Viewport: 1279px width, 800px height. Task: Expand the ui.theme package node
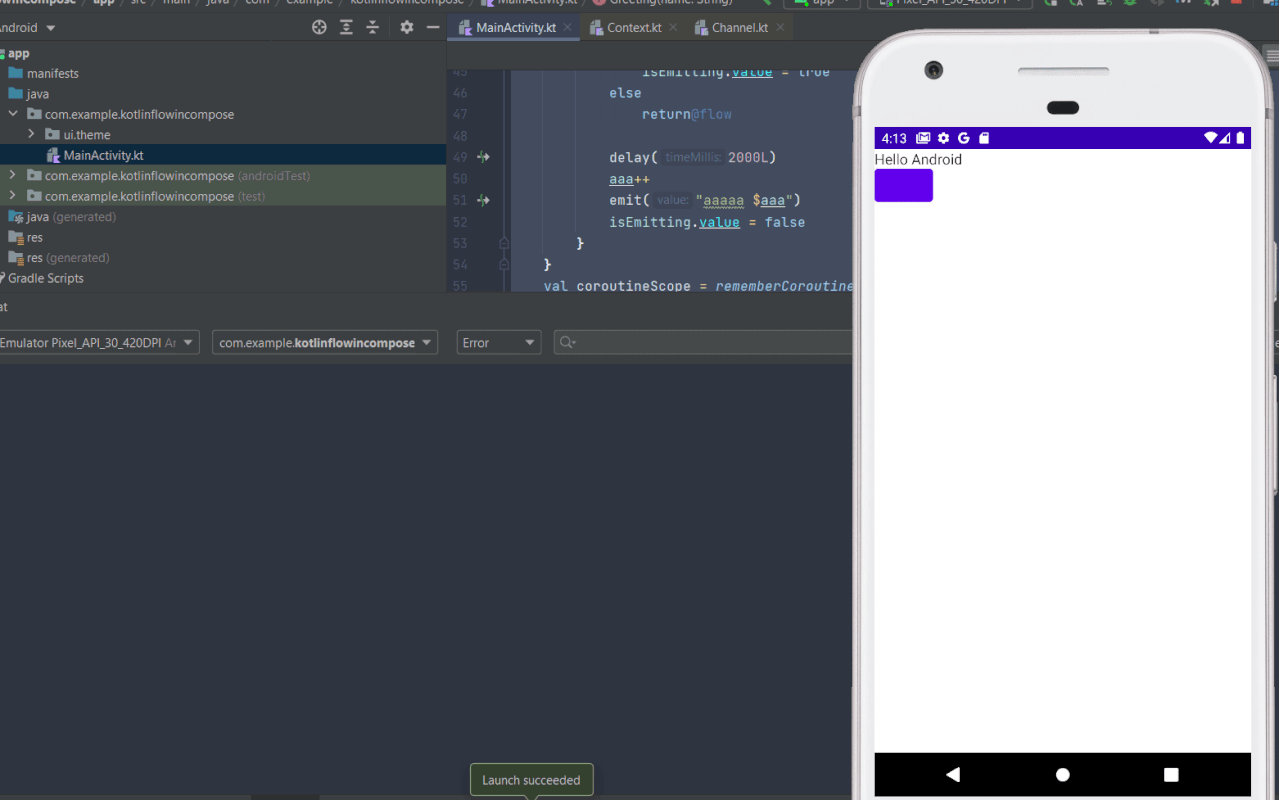coord(31,134)
